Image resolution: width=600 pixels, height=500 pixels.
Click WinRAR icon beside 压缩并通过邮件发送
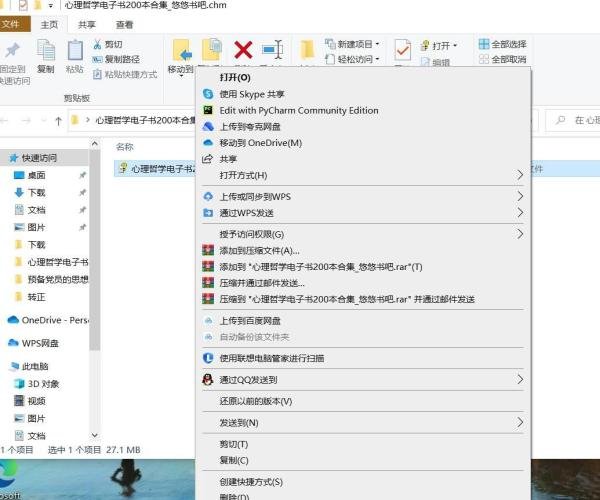pos(208,283)
